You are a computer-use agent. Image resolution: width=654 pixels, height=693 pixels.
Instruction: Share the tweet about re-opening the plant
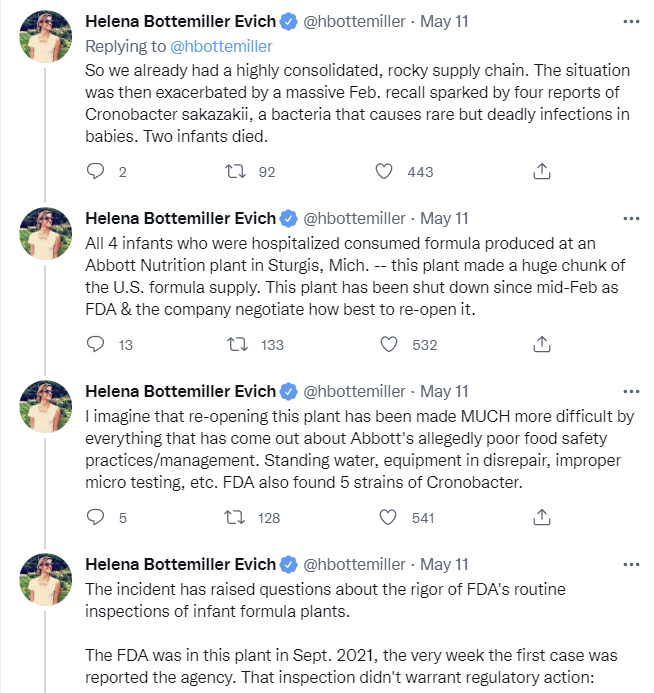coord(541,517)
